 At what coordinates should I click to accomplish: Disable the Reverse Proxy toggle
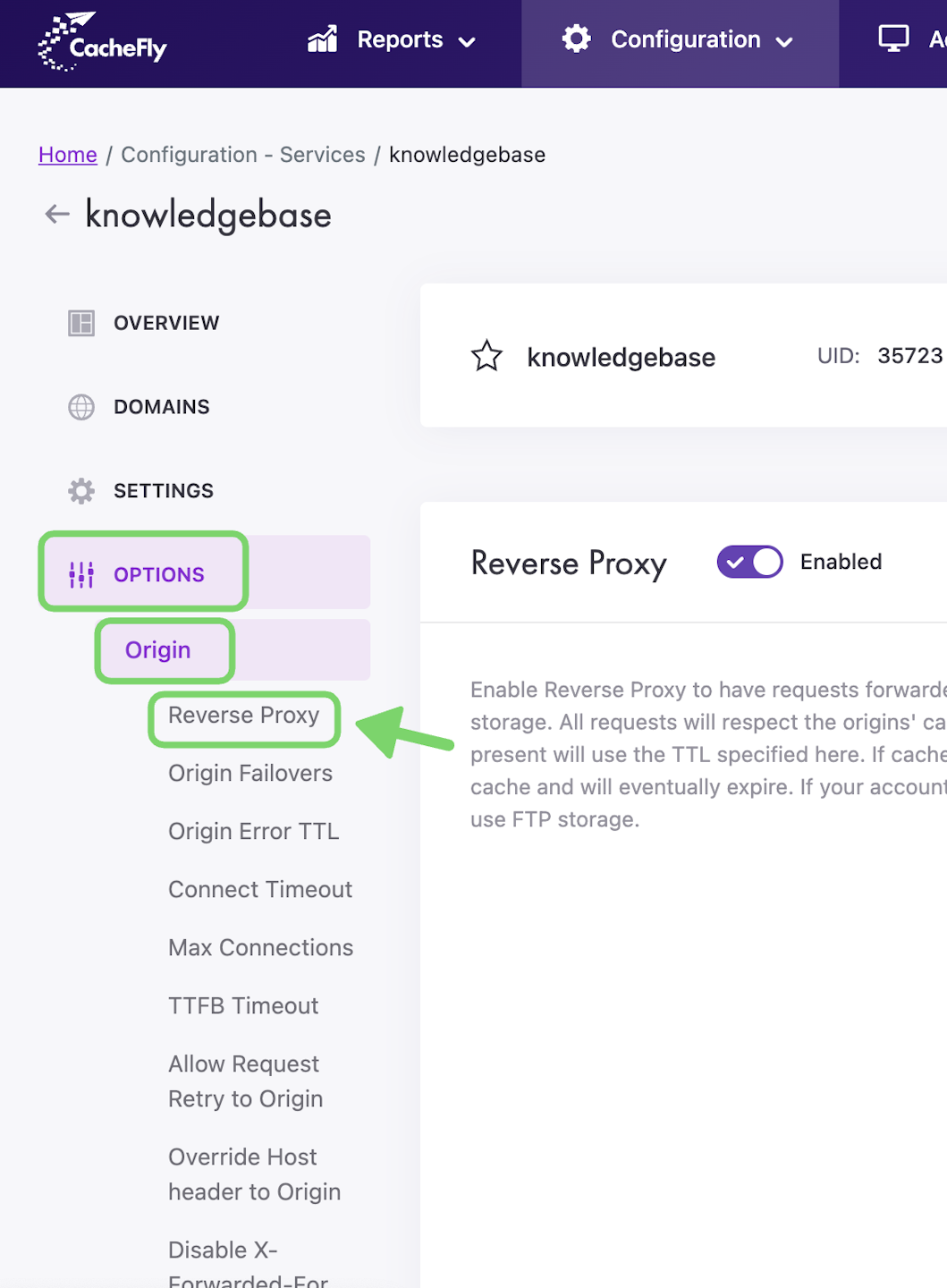pyautogui.click(x=749, y=562)
